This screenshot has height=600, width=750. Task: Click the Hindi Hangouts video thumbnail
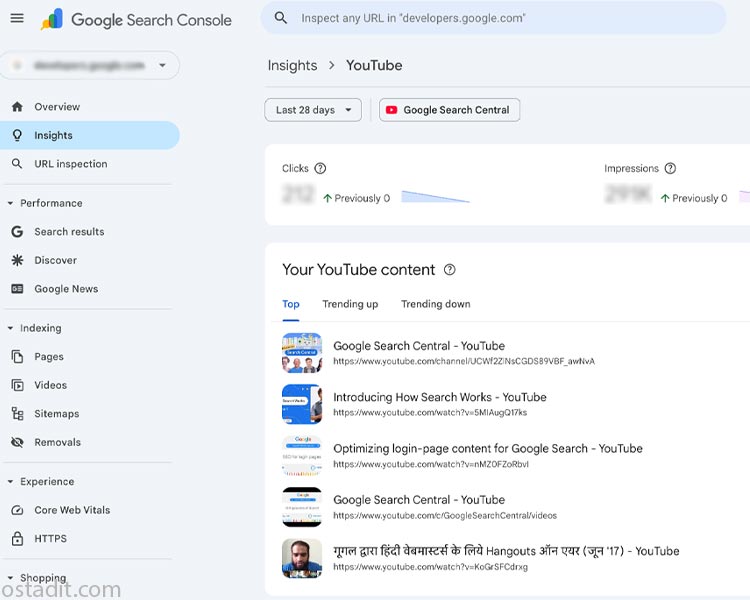pos(302,558)
